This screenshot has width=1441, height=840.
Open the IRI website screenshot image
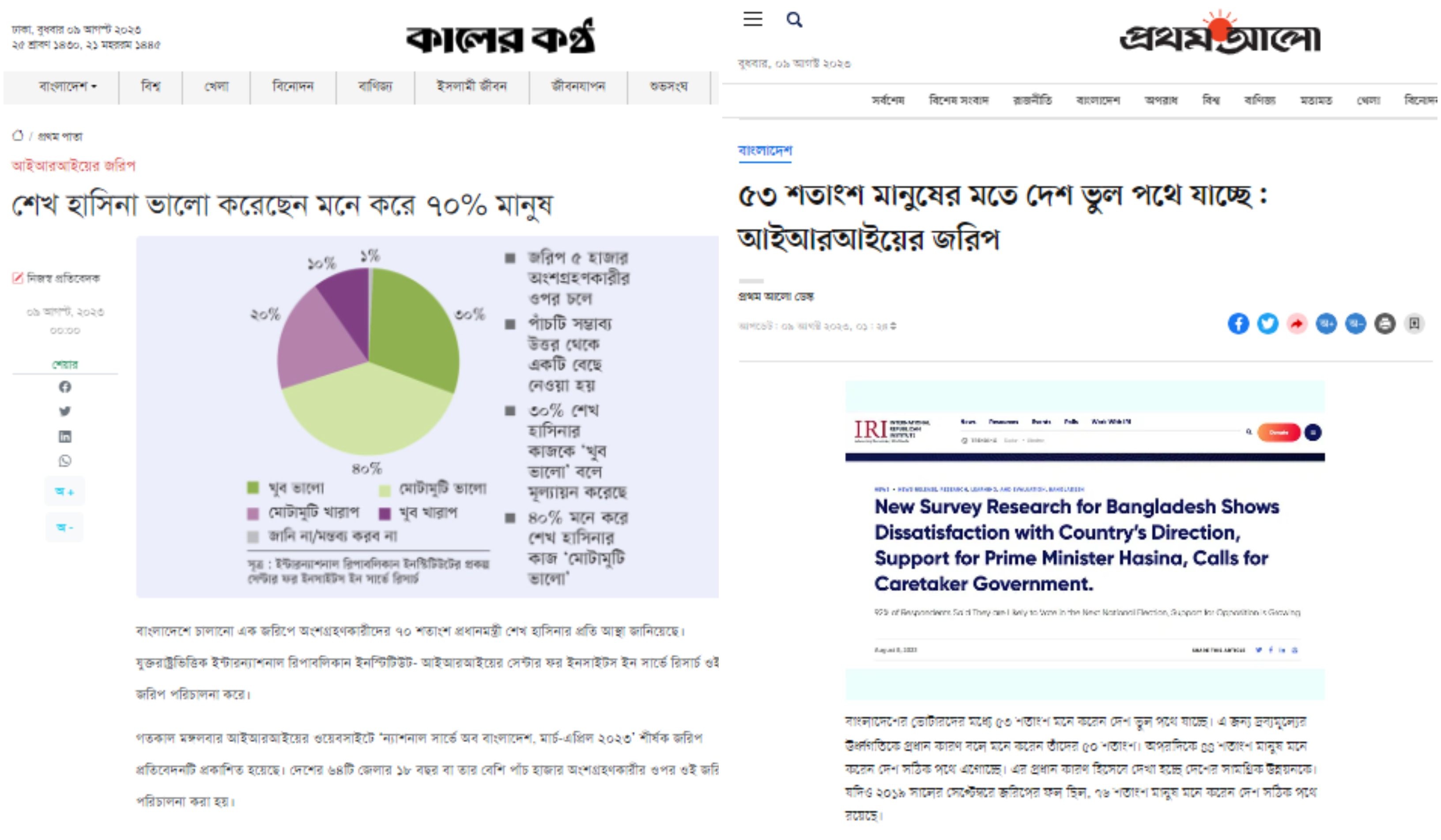1084,540
